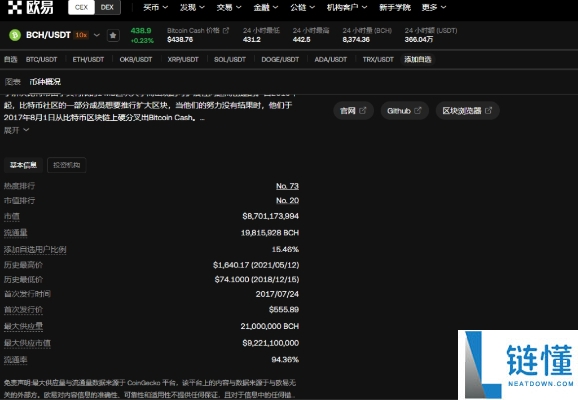Click the issue price $555.89
The height and width of the screenshot is (400, 578).
[x=283, y=309]
